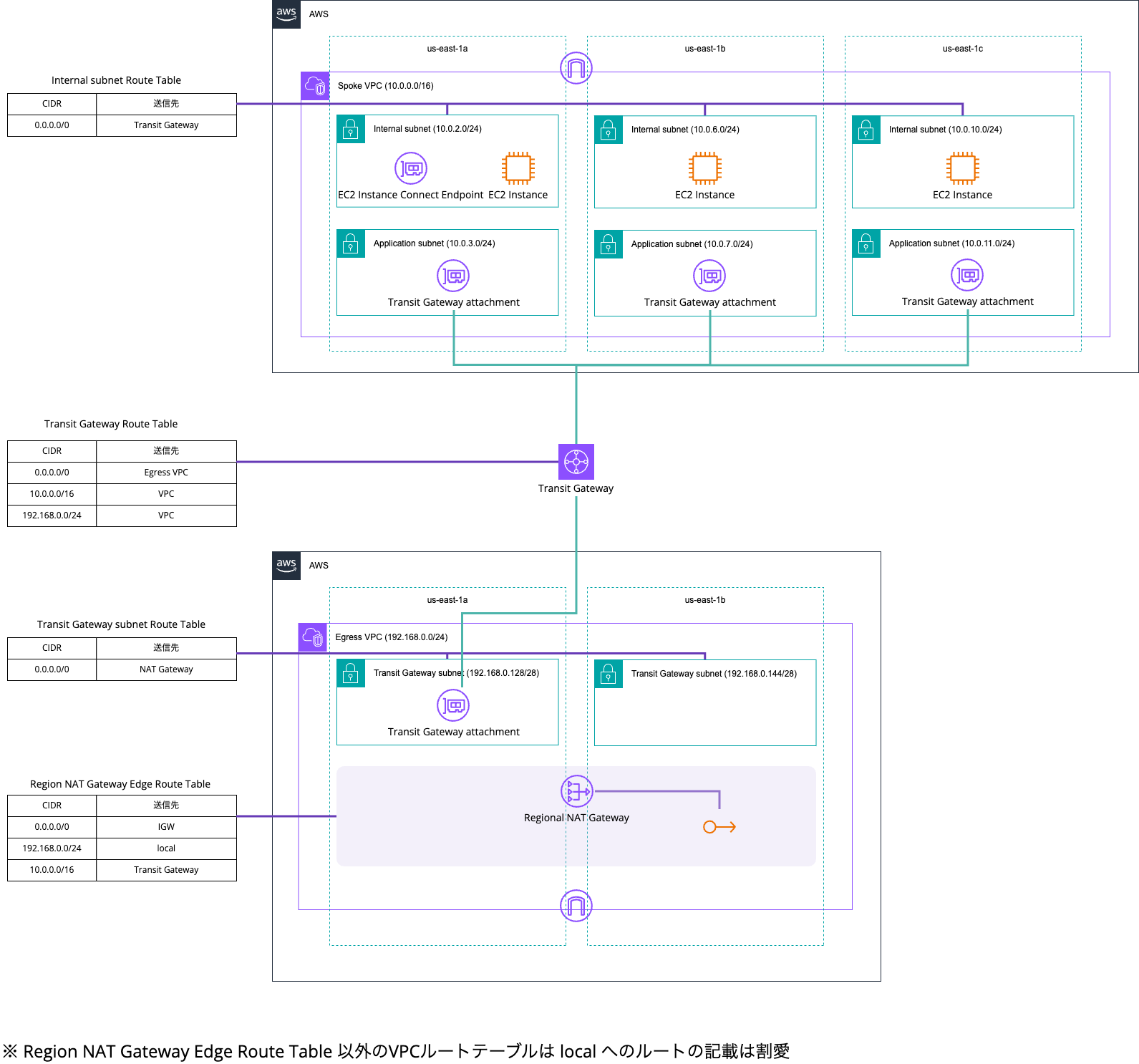Click 'Internal subnet (10.0.6.0/24)' label
The width and height of the screenshot is (1139, 1064).
(x=685, y=130)
